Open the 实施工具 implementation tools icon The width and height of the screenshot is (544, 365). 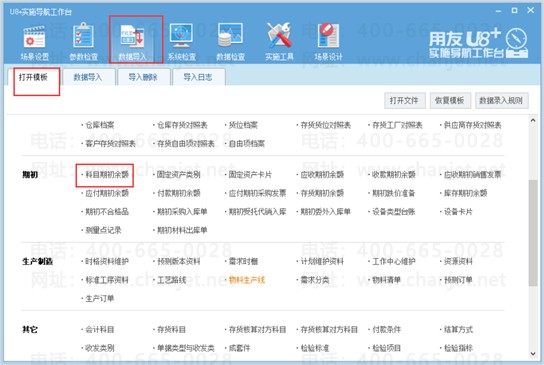[279, 41]
